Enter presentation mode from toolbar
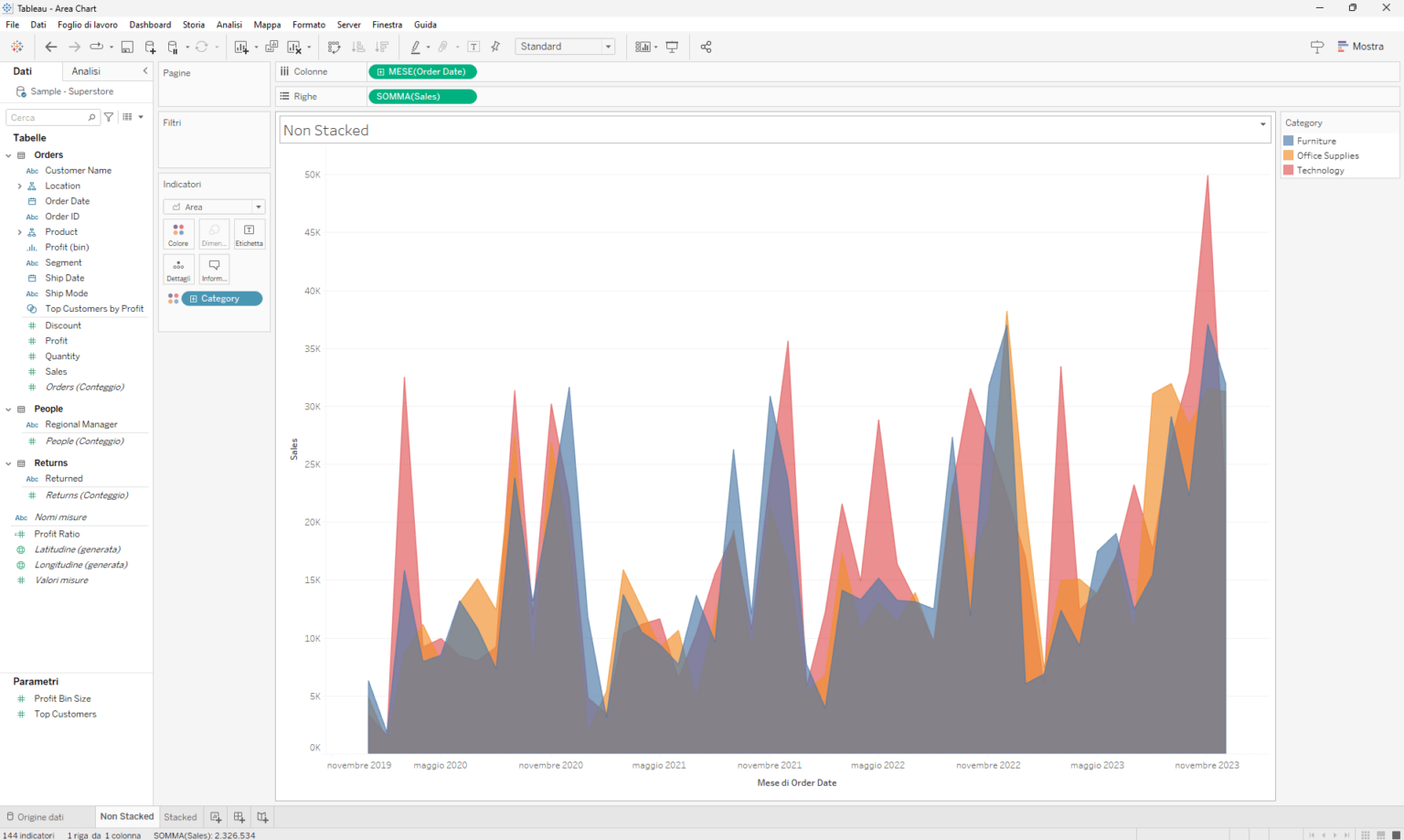Viewport: 1404px width, 840px height. [x=672, y=47]
